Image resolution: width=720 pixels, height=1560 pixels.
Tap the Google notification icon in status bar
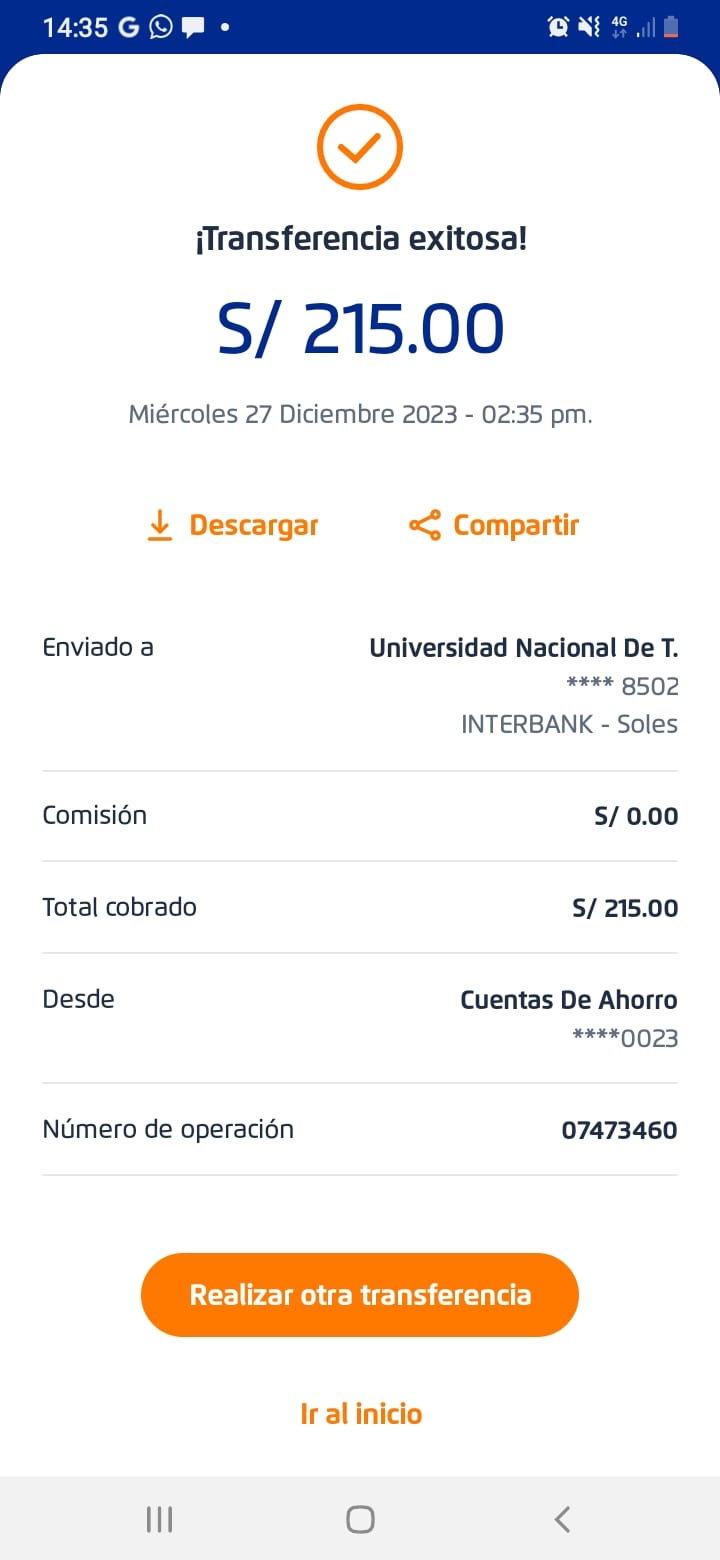tap(129, 27)
